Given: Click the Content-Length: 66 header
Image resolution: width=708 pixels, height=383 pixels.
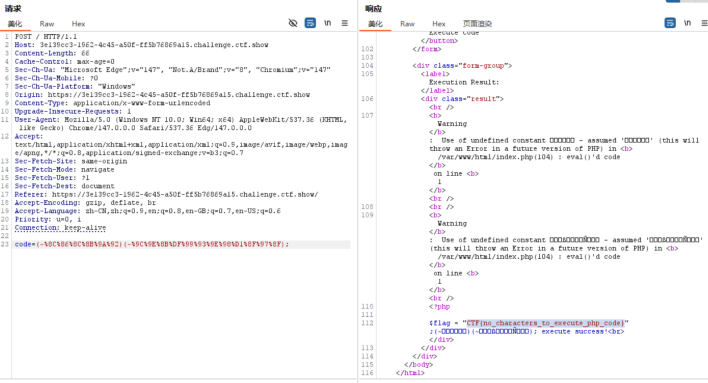Looking at the screenshot, I should coord(52,53).
